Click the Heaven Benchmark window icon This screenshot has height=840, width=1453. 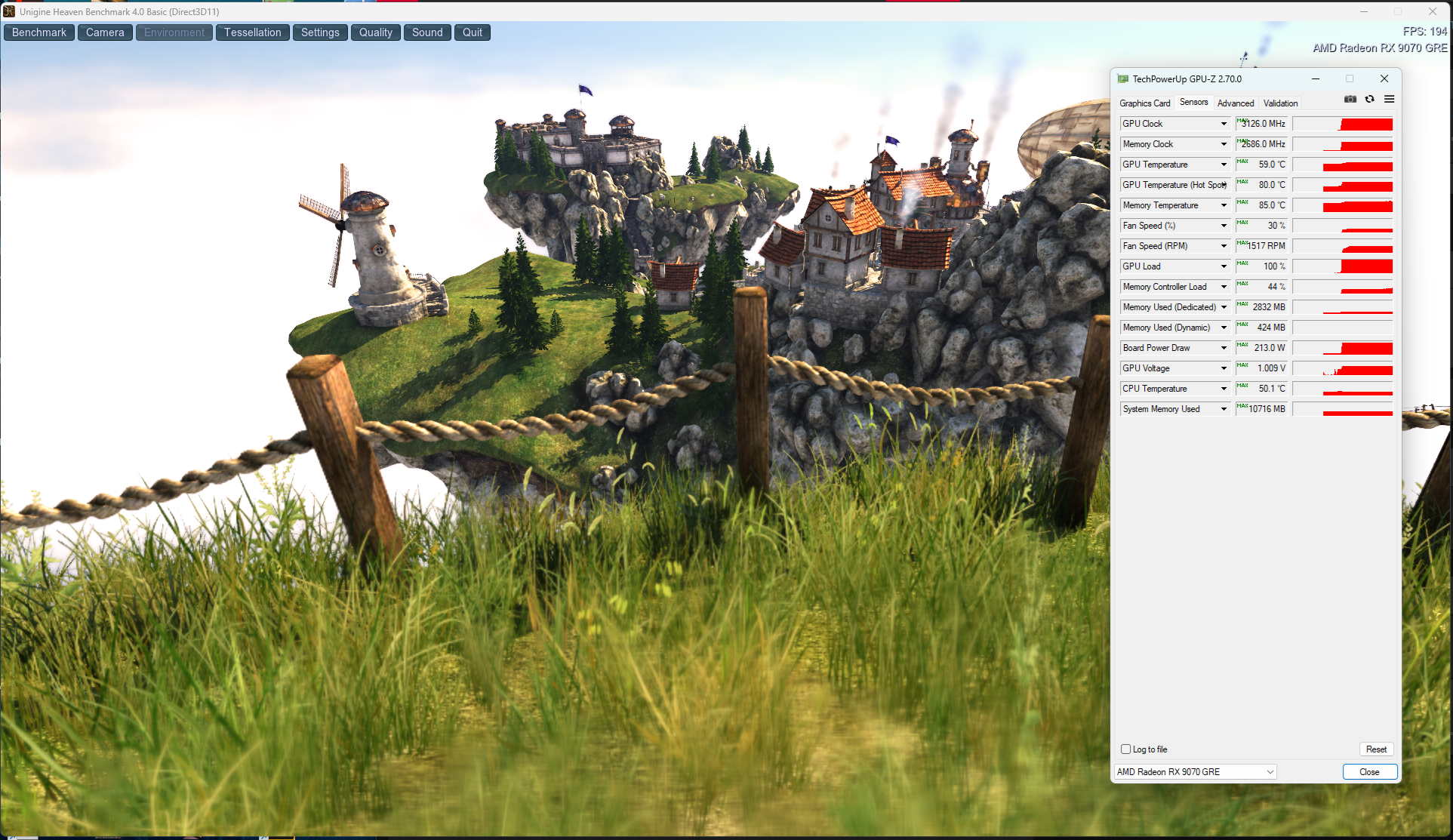(9, 11)
